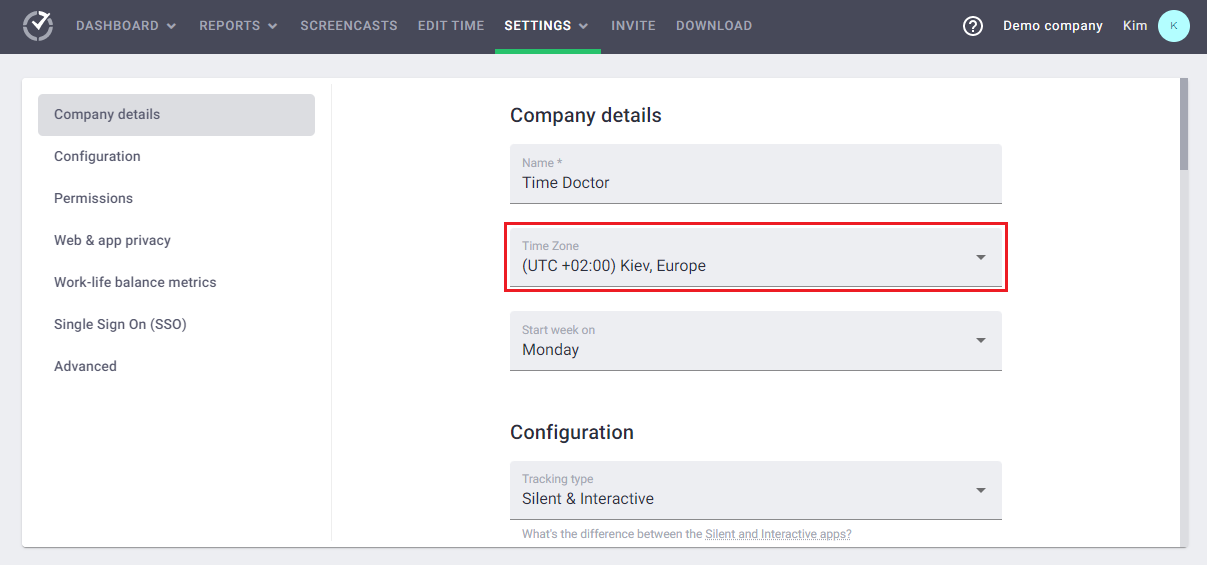Select Permissions in the settings sidebar
1207x565 pixels.
click(93, 198)
